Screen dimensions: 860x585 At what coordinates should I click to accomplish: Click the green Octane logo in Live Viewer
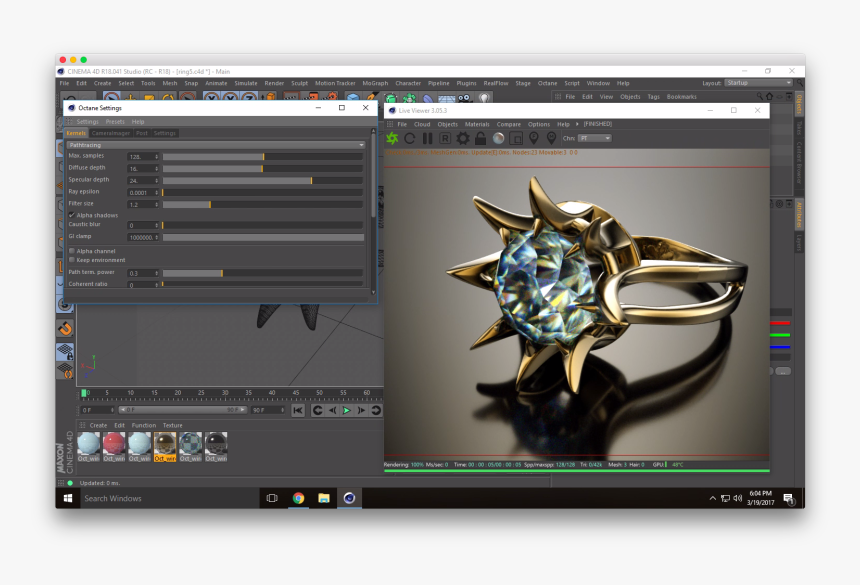[392, 140]
